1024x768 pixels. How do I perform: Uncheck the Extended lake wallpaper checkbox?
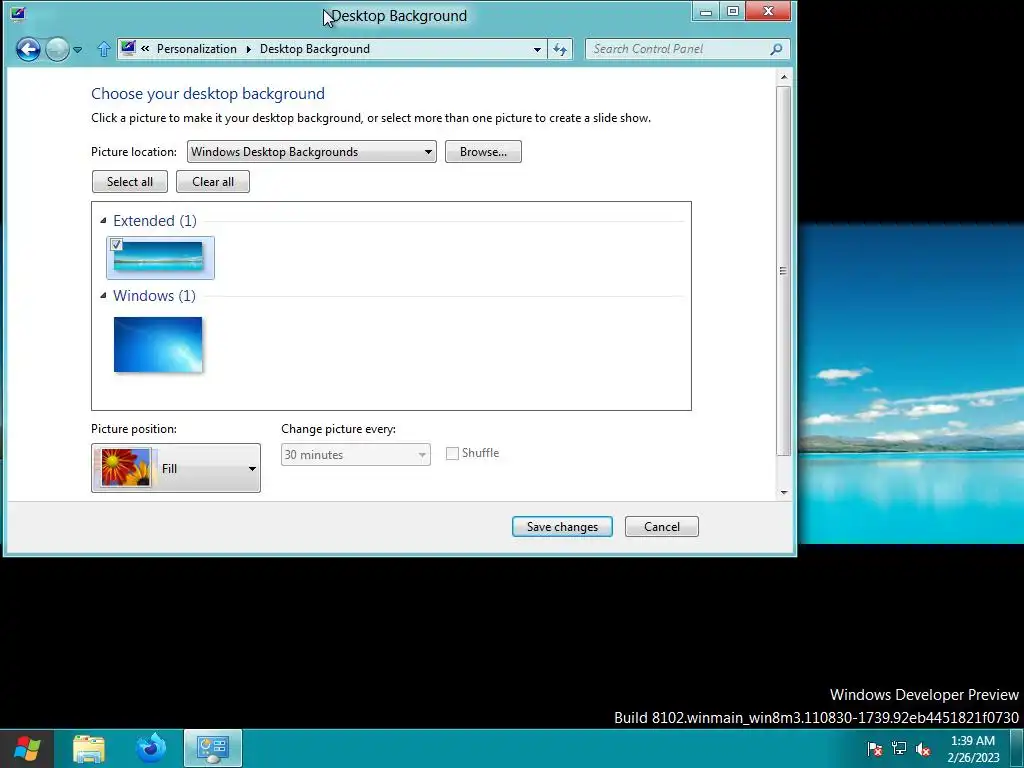tap(116, 245)
